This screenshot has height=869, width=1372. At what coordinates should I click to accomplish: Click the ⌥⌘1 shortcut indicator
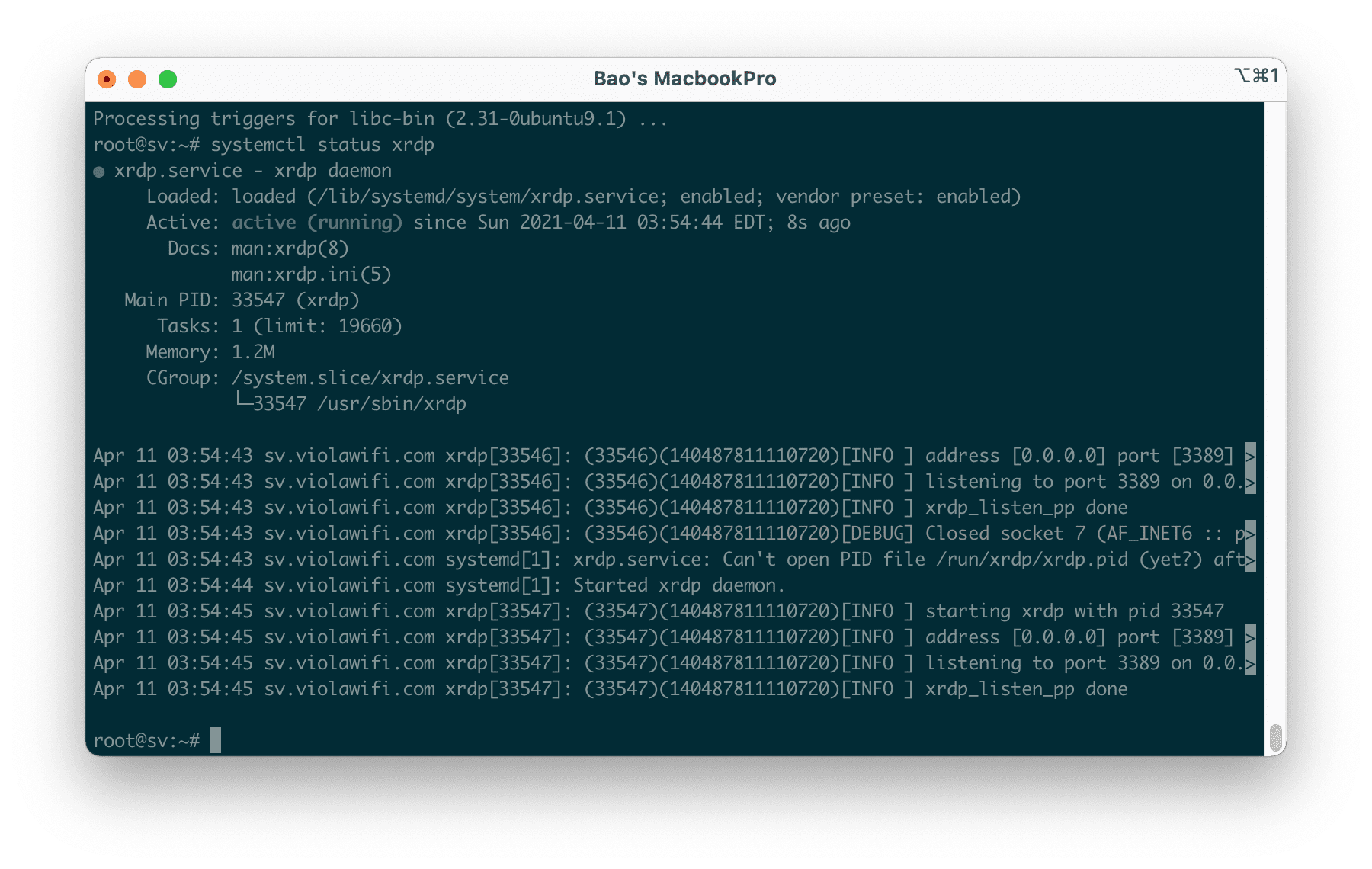coord(1256,75)
